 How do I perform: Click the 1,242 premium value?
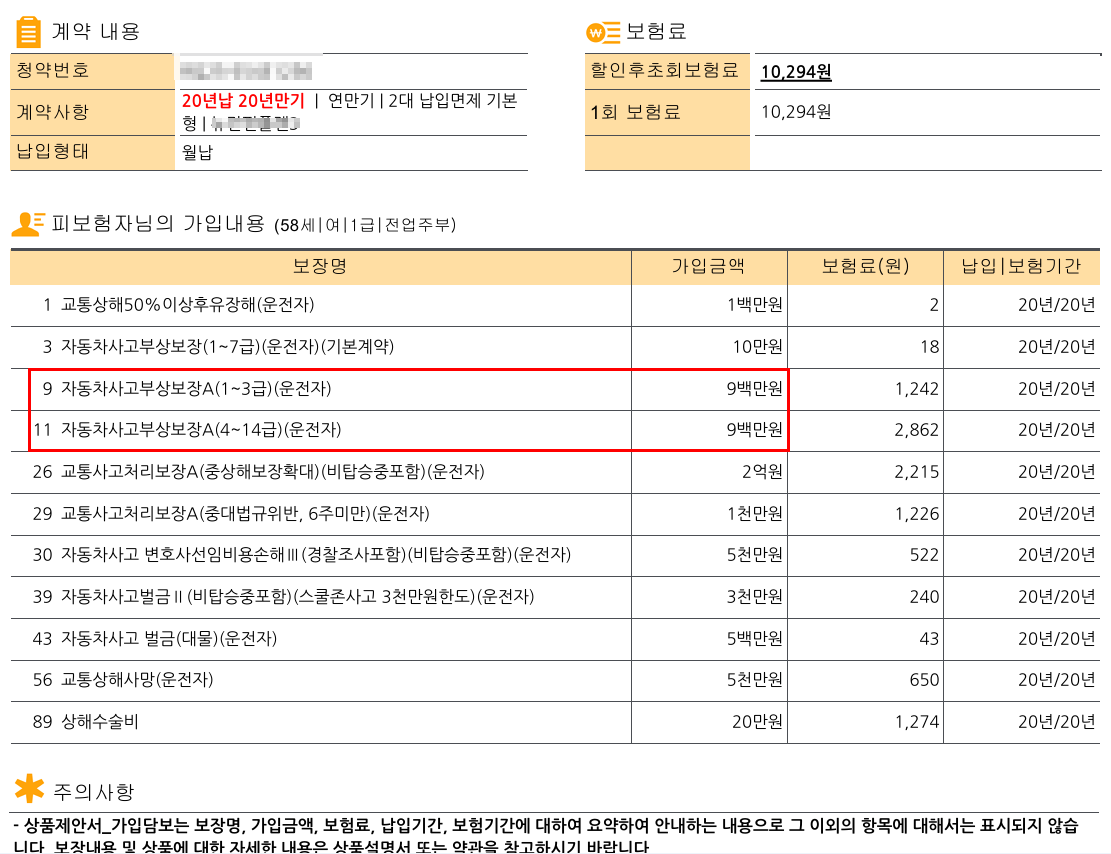[x=916, y=389]
